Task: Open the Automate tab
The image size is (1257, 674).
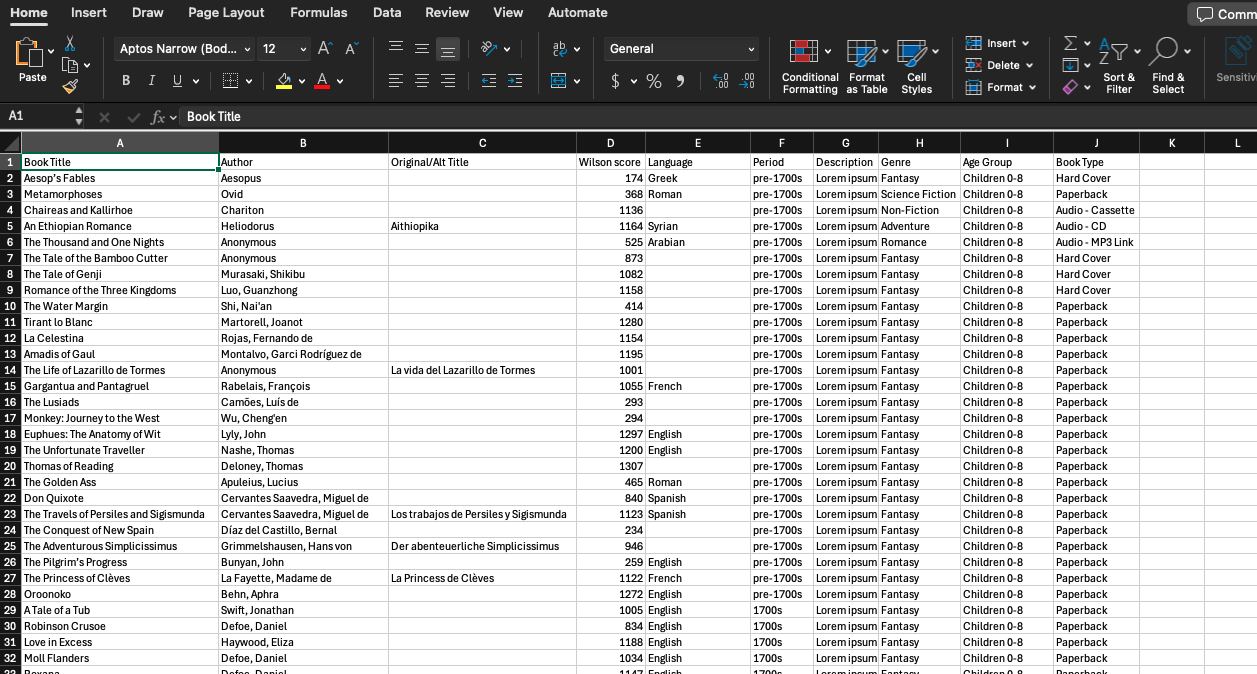Action: coord(578,13)
